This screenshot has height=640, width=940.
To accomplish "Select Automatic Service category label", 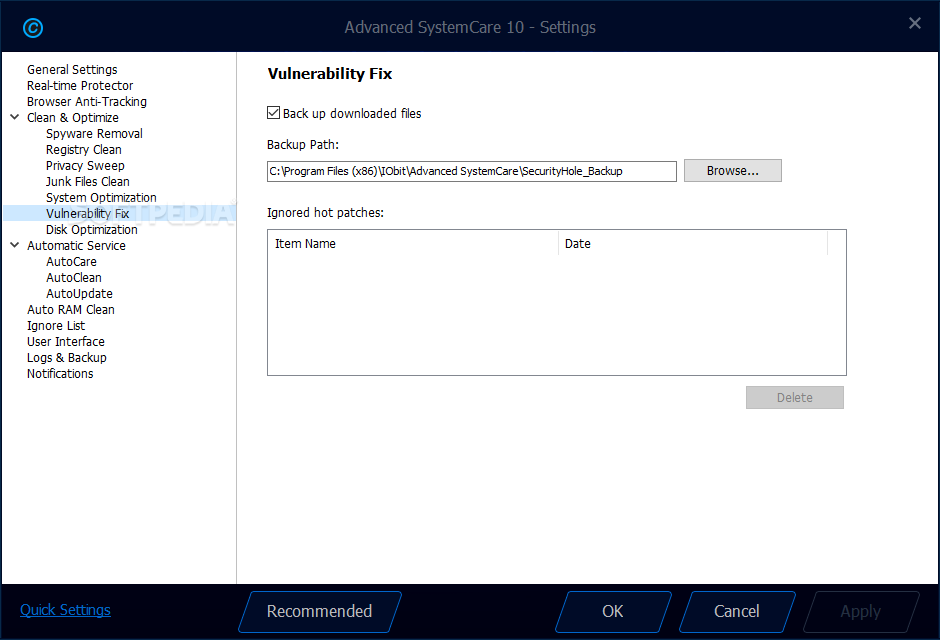I will (x=76, y=246).
